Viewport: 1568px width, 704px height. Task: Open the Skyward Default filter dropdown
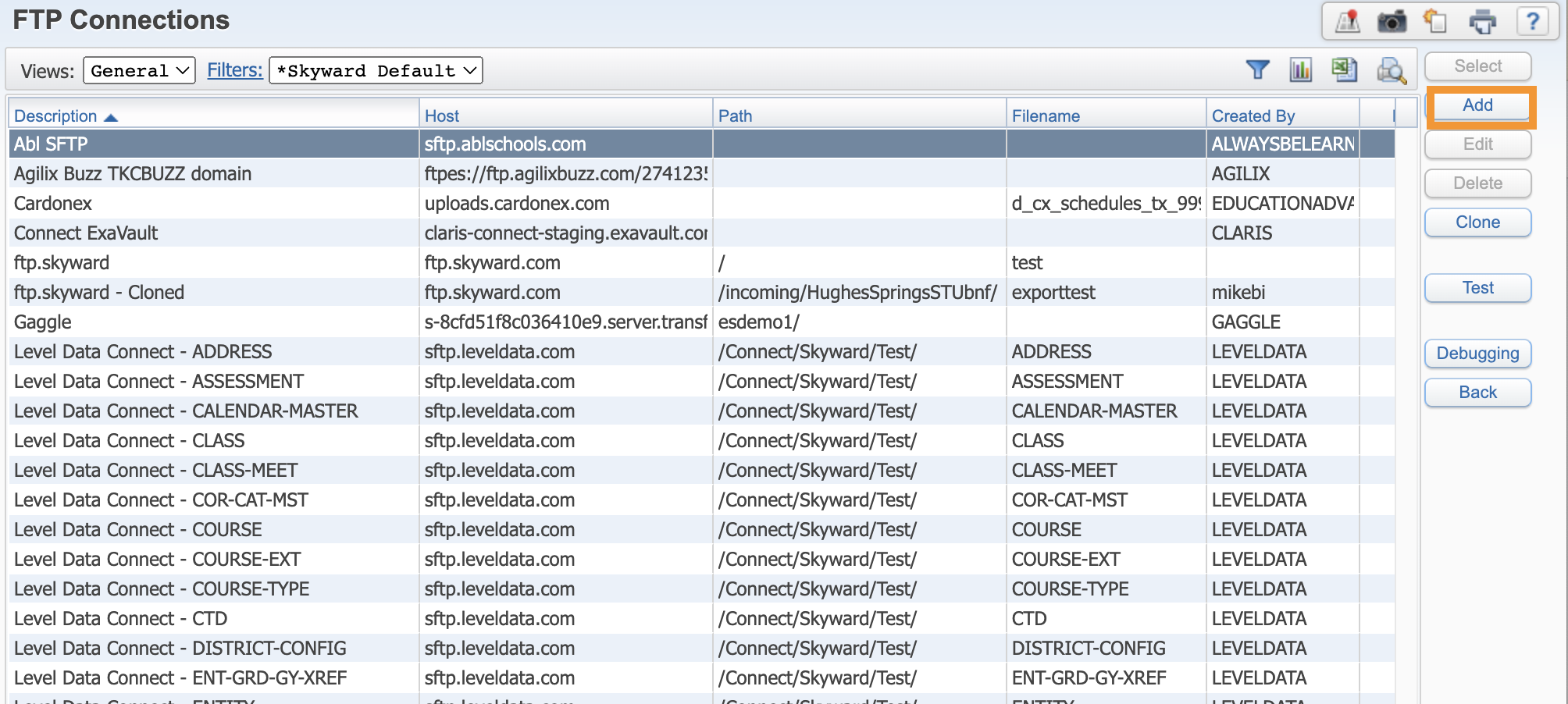pos(376,70)
